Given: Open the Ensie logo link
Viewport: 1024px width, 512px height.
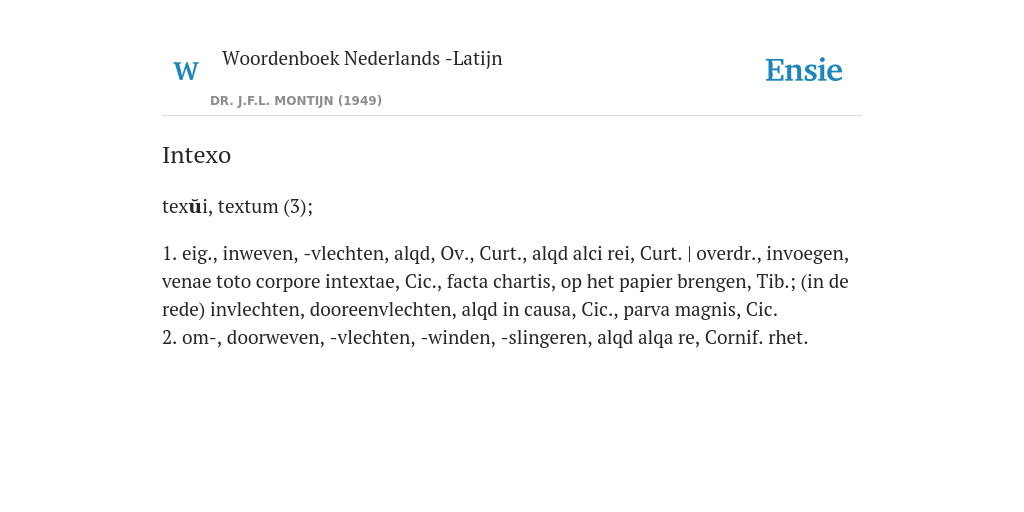Looking at the screenshot, I should 803,70.
